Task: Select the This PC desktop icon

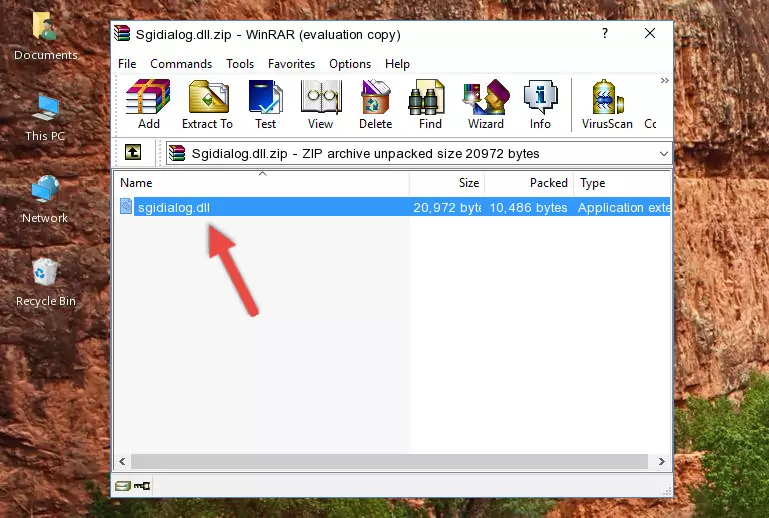Action: (x=45, y=118)
